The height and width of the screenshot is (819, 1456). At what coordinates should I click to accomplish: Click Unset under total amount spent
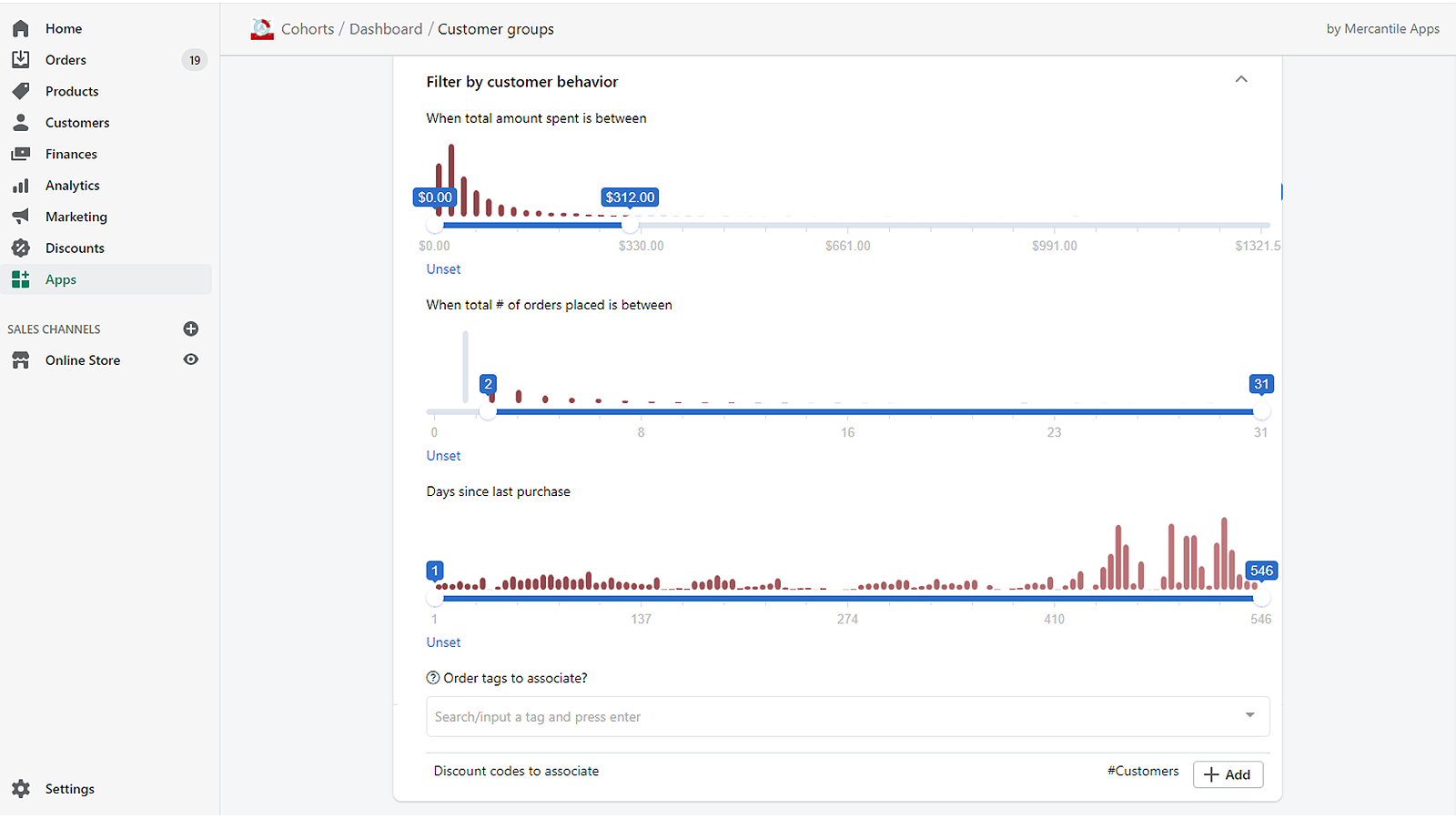coord(443,269)
